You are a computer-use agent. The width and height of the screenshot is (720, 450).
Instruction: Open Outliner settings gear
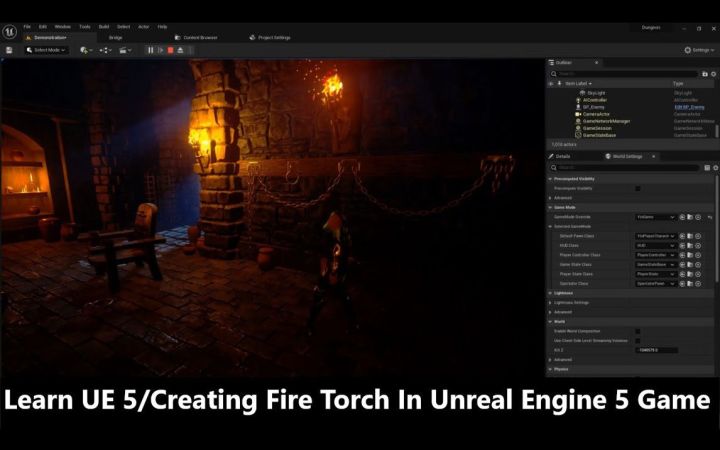click(714, 73)
